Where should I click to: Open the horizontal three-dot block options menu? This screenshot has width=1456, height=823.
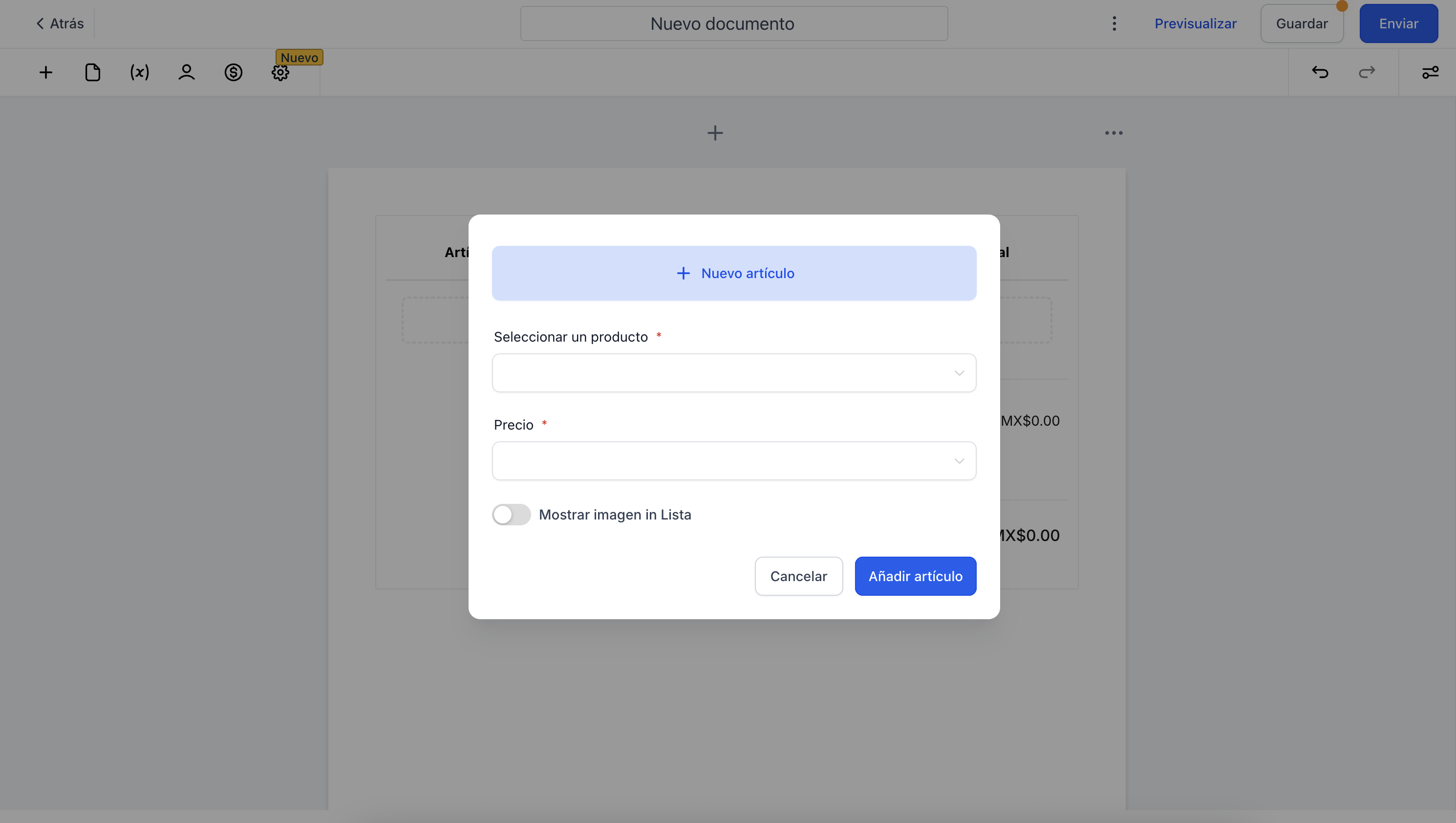[1113, 133]
